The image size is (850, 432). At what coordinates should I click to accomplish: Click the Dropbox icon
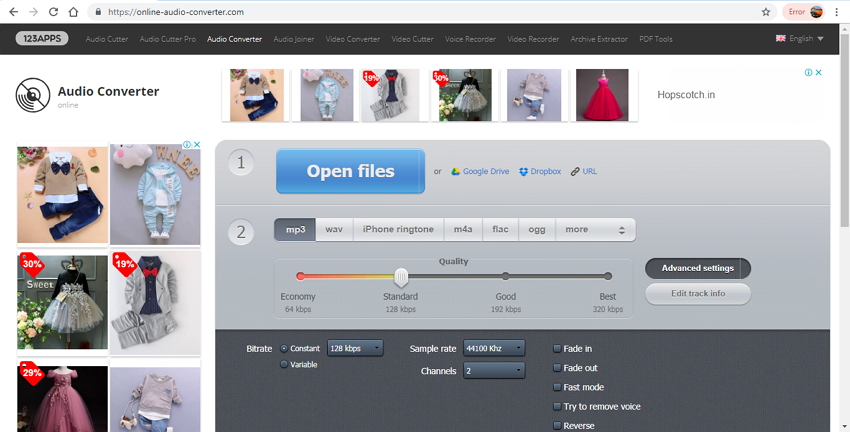pos(523,171)
